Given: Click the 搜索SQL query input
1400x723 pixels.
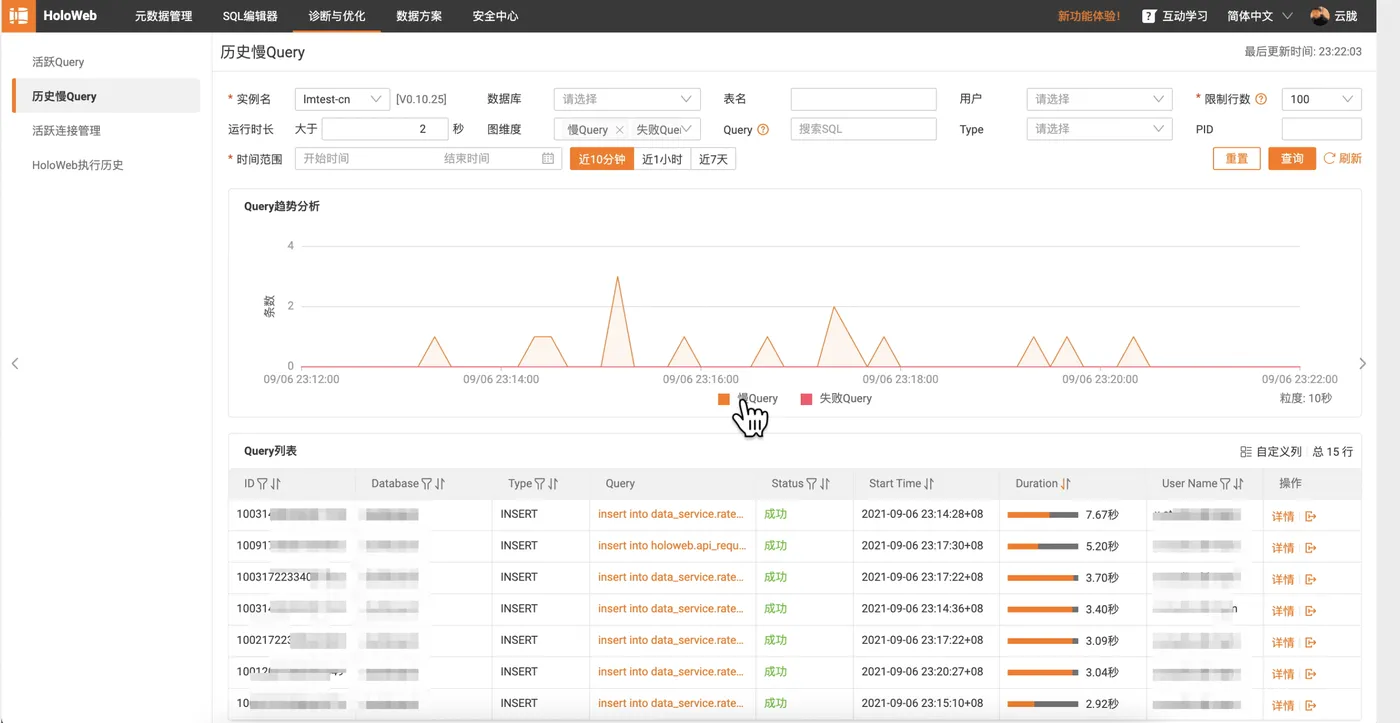Looking at the screenshot, I should point(863,129).
